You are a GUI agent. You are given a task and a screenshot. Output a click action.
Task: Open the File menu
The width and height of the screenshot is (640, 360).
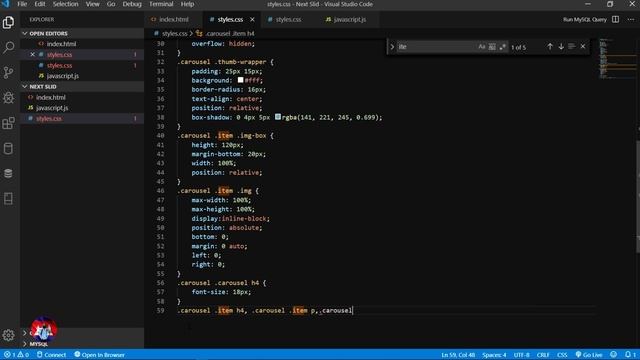coord(22,4)
